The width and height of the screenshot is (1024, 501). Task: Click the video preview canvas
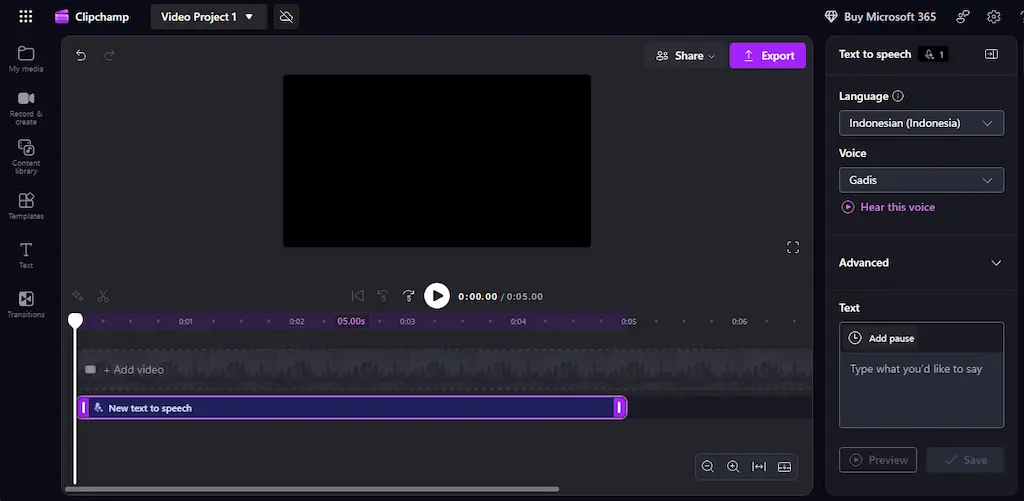point(437,161)
